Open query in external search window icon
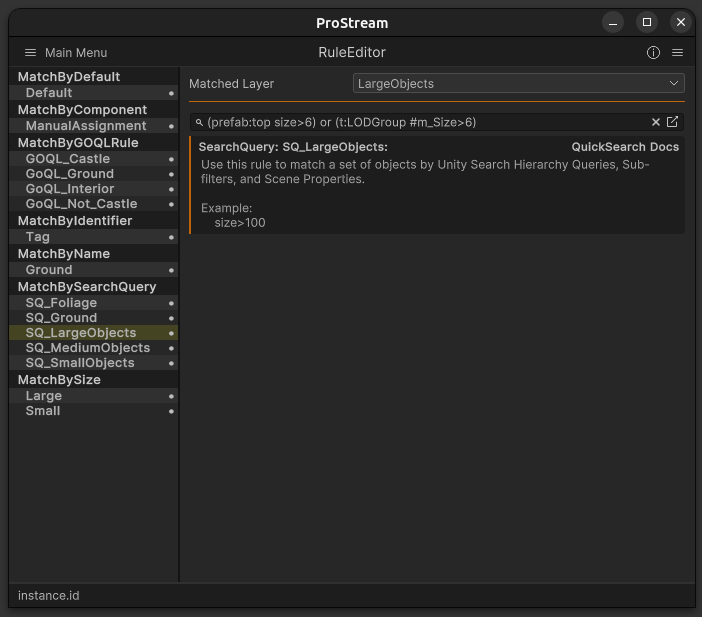 [672, 122]
